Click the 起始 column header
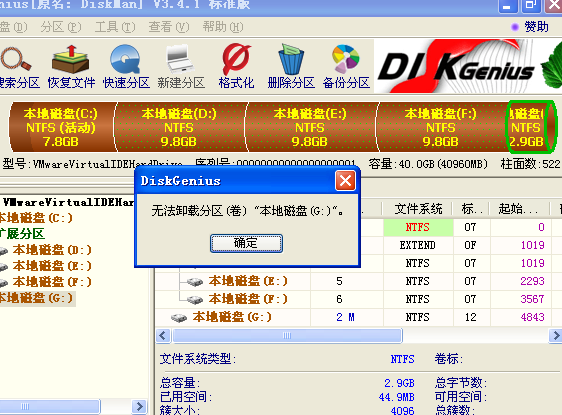Image resolution: width=562 pixels, height=415 pixels. pos(518,209)
